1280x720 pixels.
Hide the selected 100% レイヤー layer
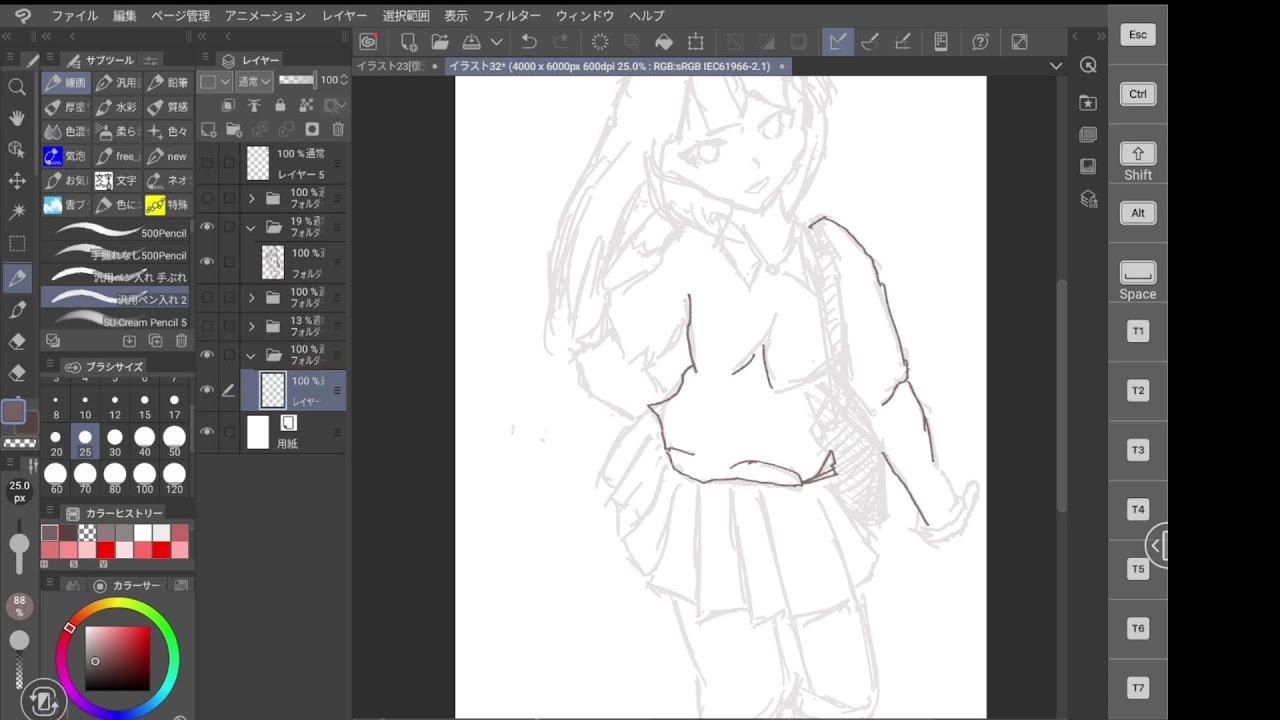click(x=207, y=390)
